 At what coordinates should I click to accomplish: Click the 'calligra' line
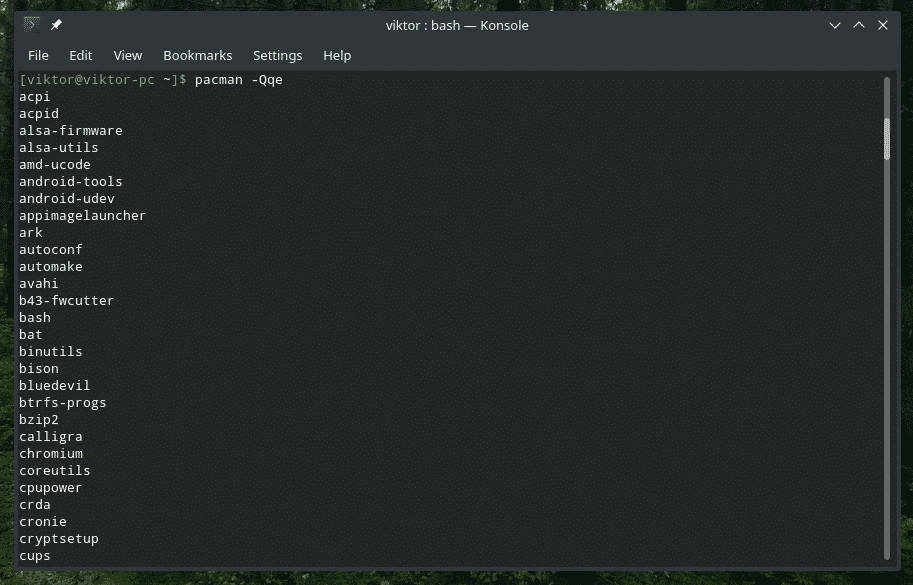pos(51,437)
